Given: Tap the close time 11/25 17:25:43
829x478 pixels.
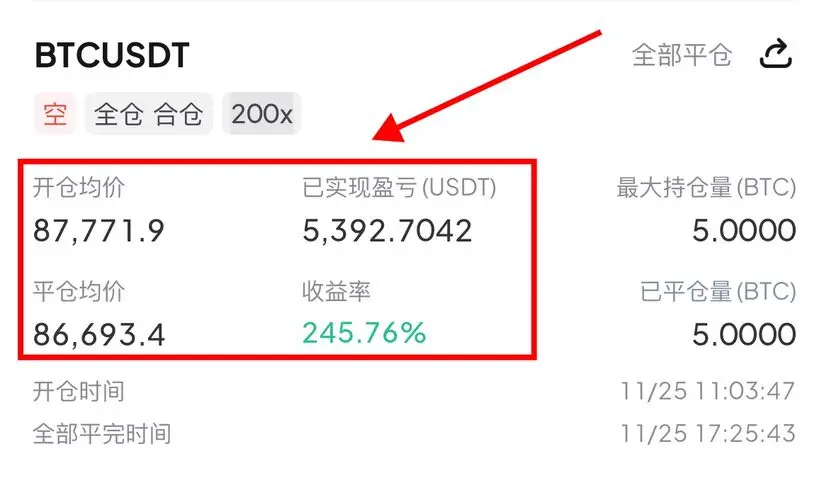Looking at the screenshot, I should click(708, 434).
